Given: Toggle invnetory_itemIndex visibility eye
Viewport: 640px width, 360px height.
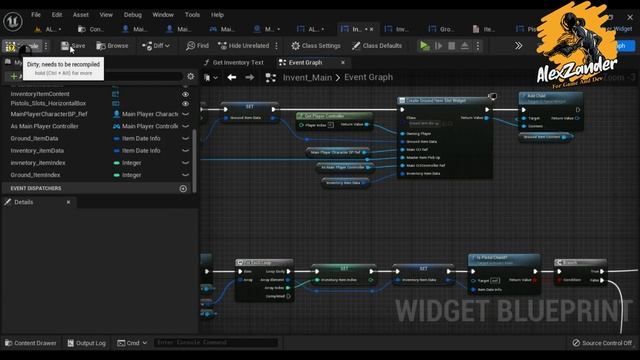Looking at the screenshot, I should pos(185,163).
